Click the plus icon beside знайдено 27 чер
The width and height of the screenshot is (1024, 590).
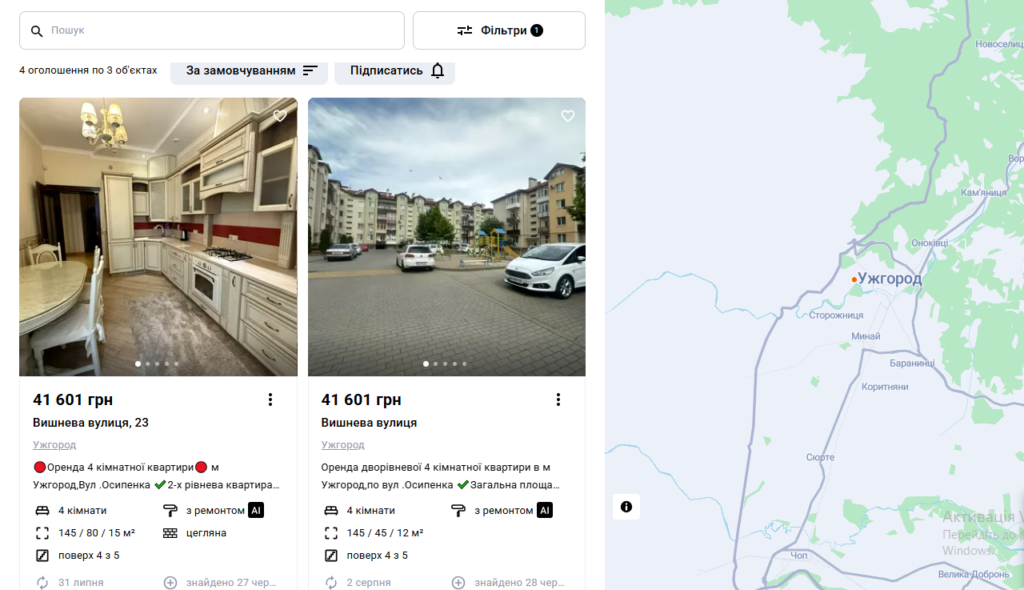[x=170, y=582]
